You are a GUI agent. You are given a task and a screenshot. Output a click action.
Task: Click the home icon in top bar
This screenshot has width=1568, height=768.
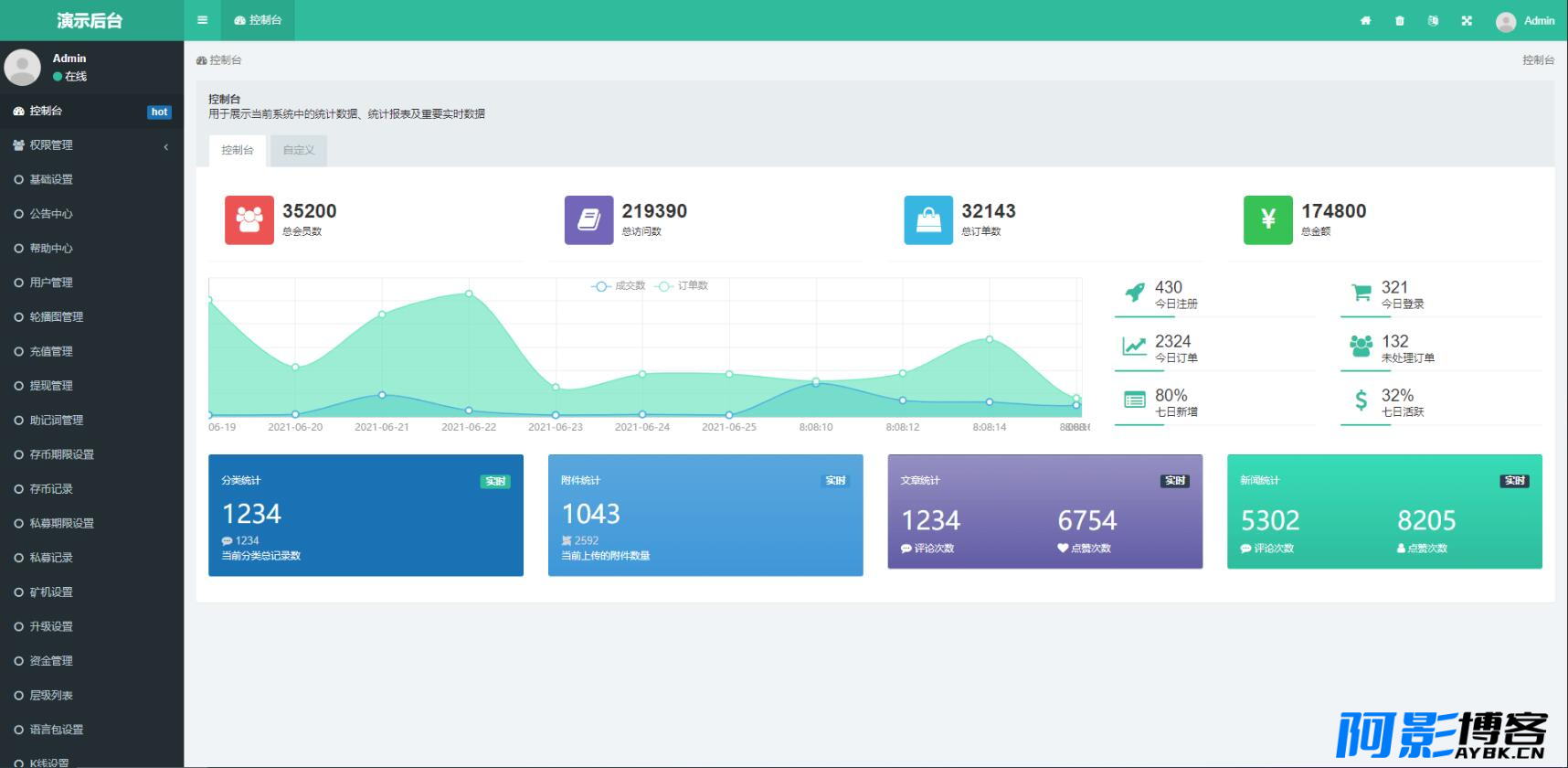1365,20
